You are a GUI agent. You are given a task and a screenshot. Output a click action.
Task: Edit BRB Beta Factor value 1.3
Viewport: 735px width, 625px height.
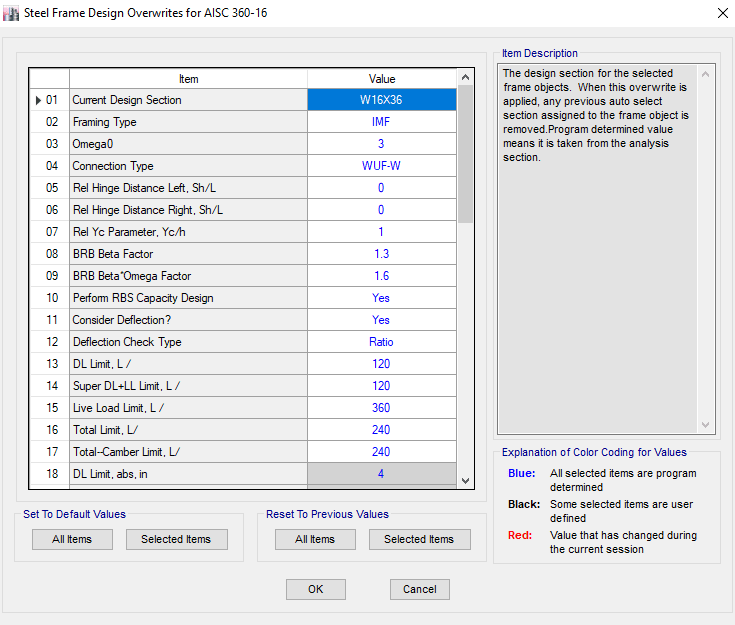point(382,254)
